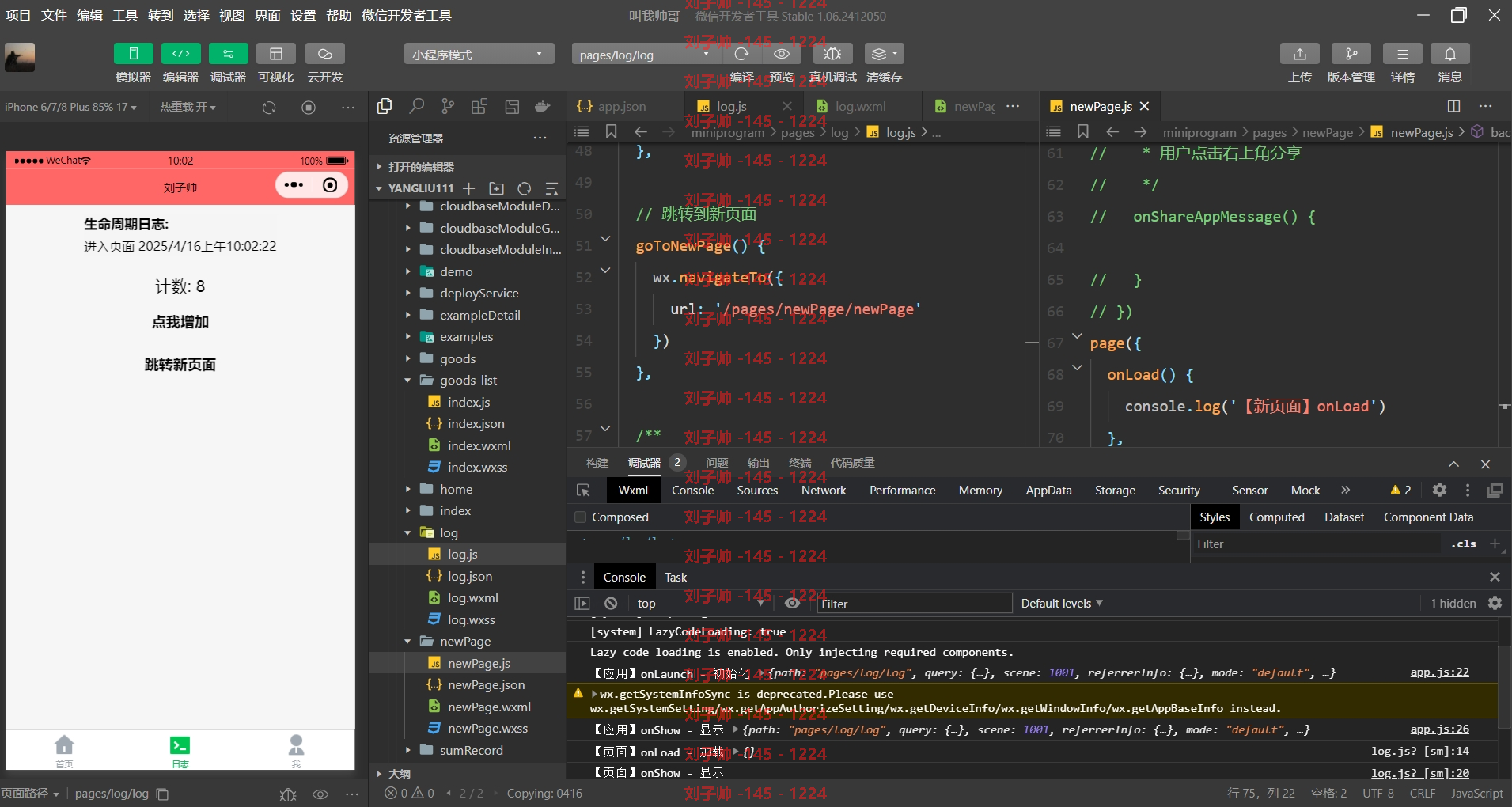
Task: Close the newPage.js editor tab
Action: (x=1144, y=106)
